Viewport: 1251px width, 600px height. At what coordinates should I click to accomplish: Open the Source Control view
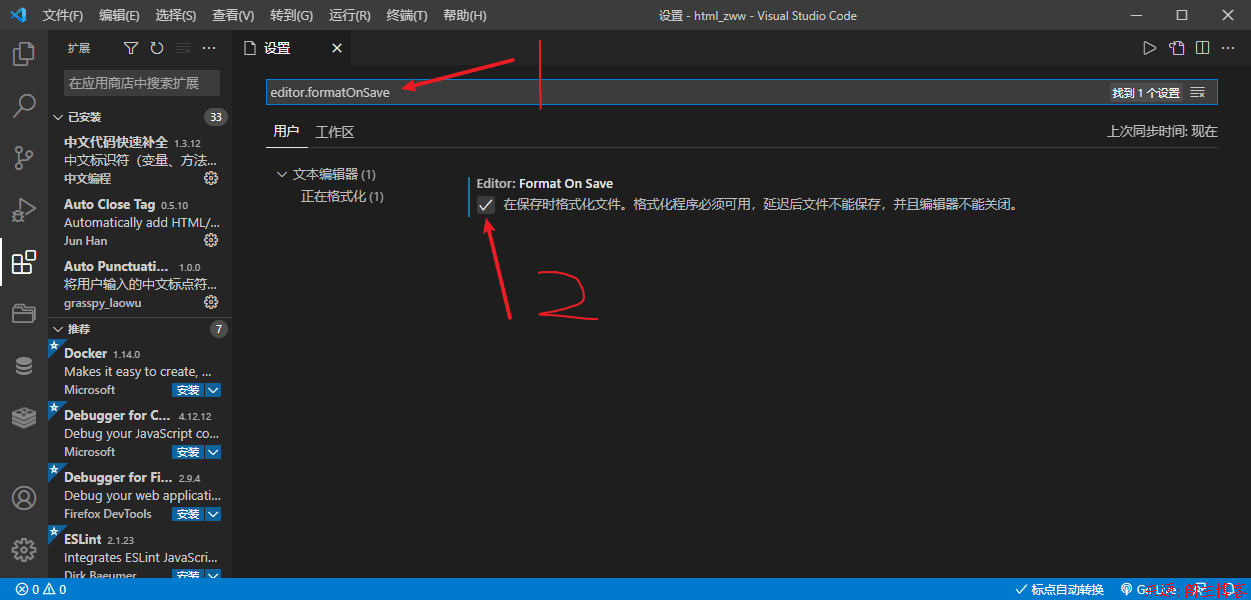pos(24,158)
